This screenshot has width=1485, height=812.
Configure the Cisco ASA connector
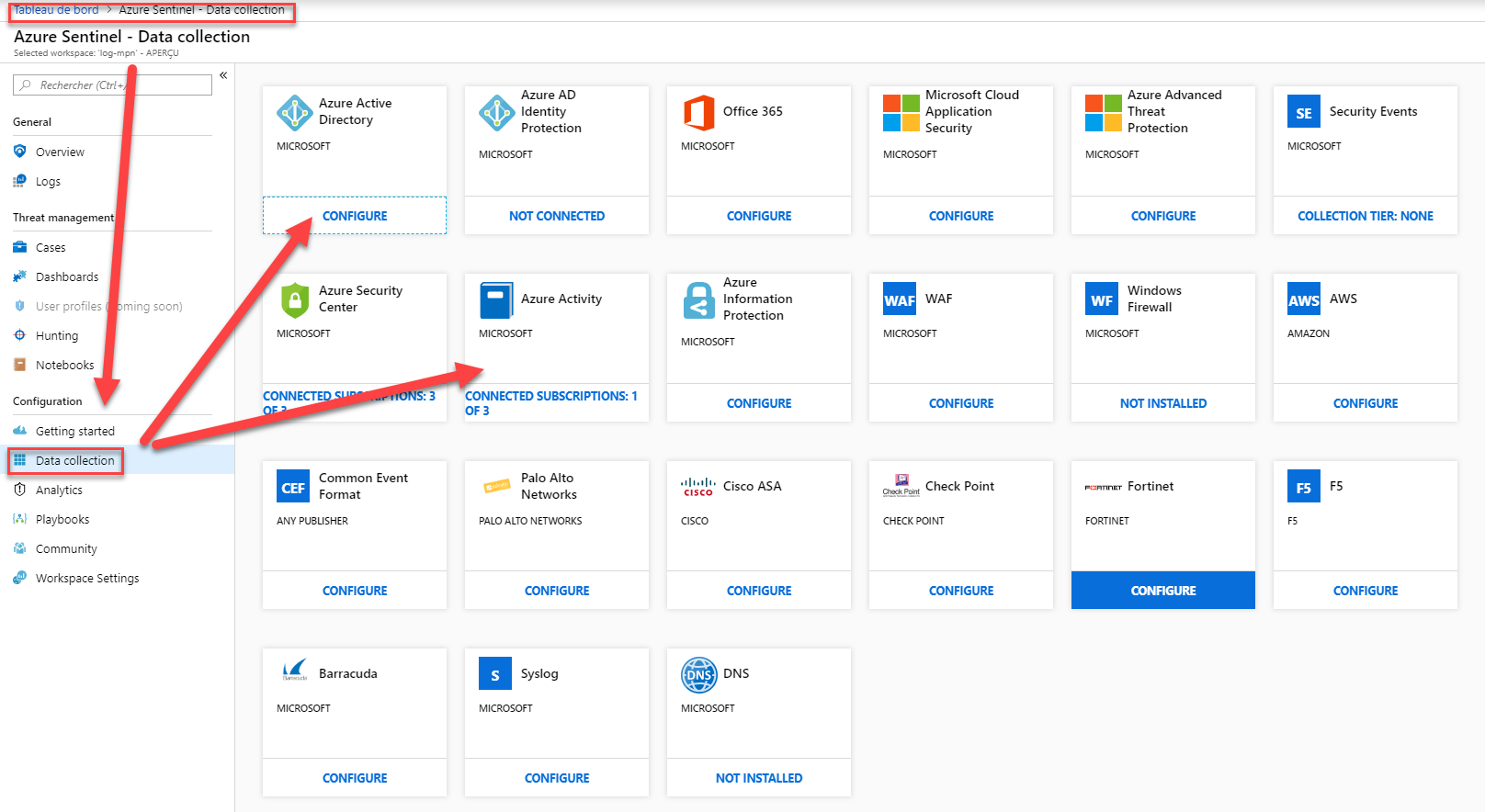[759, 591]
